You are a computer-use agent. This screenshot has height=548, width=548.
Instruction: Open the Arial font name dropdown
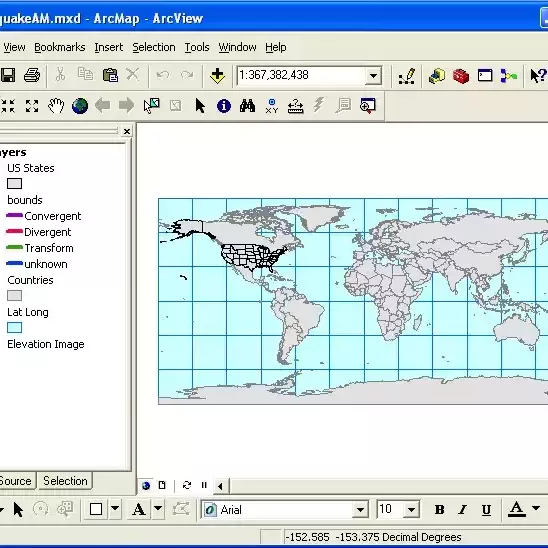pos(360,510)
